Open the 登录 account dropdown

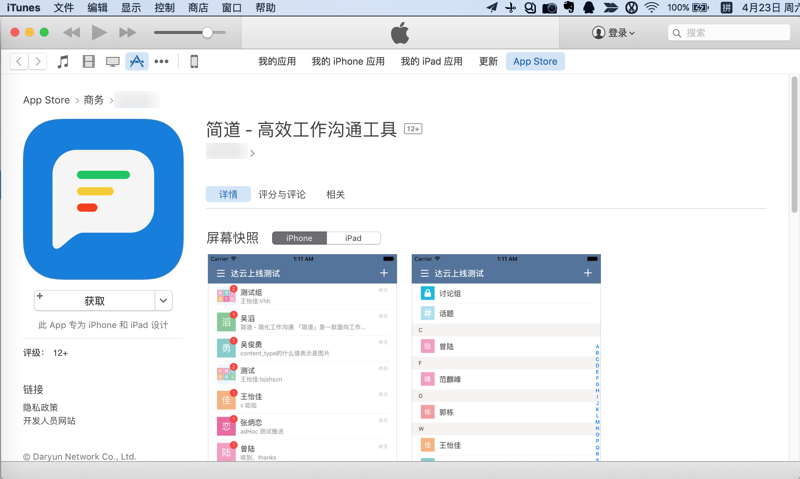(614, 33)
